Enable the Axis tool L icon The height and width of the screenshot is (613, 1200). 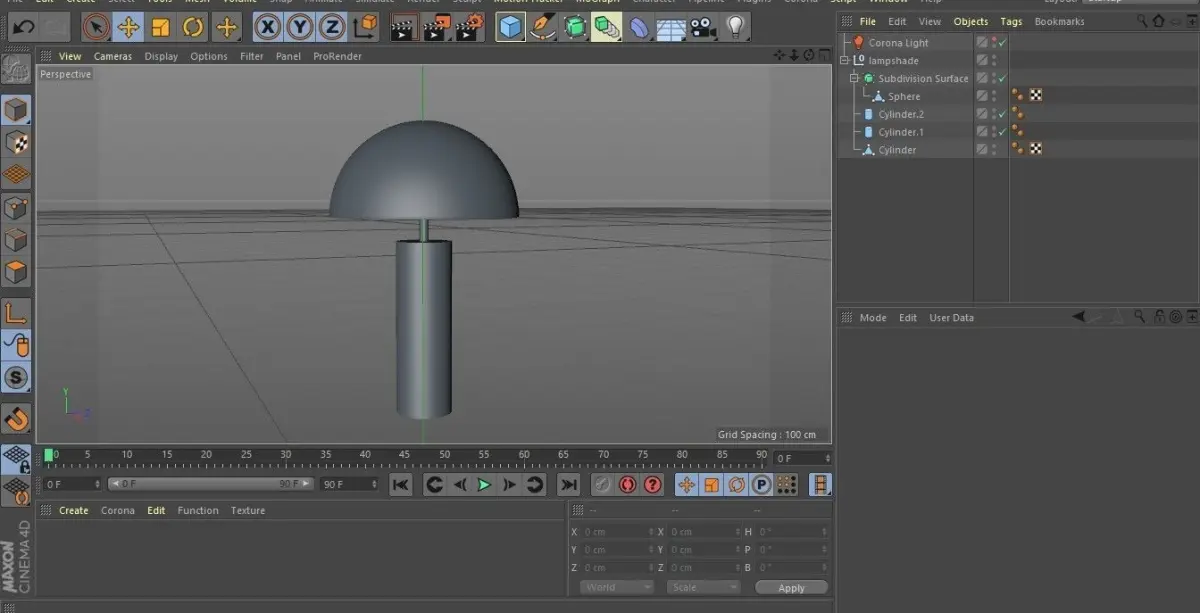point(16,313)
